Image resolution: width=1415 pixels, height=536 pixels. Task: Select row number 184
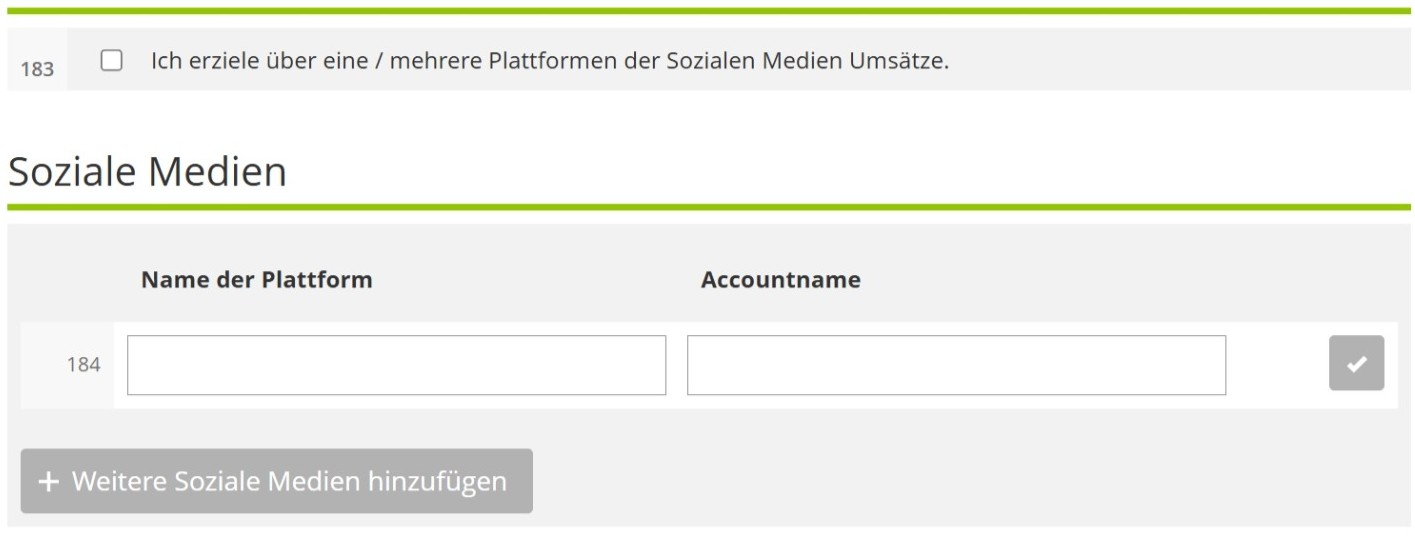(84, 365)
